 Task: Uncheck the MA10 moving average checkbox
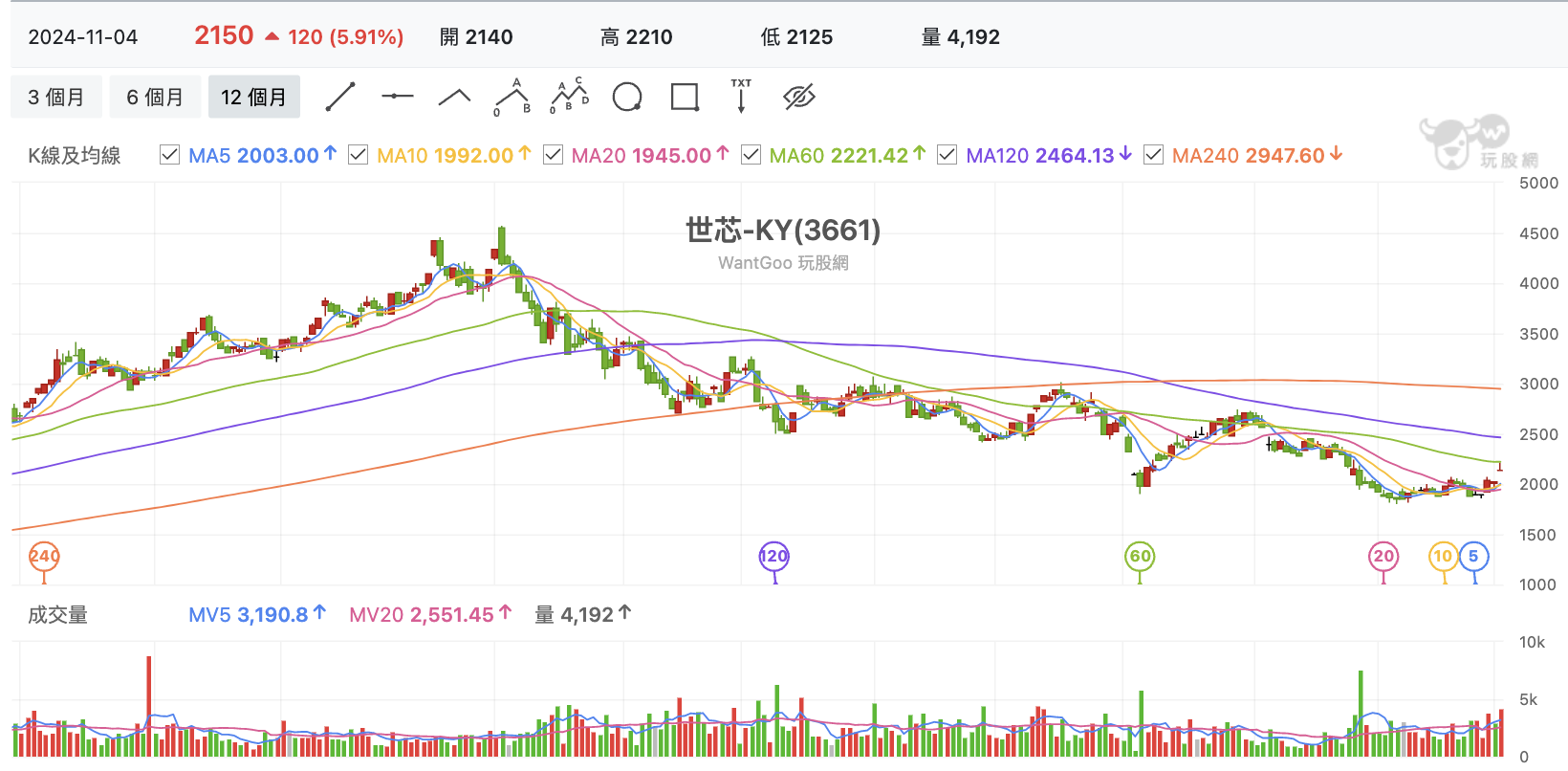tap(358, 155)
